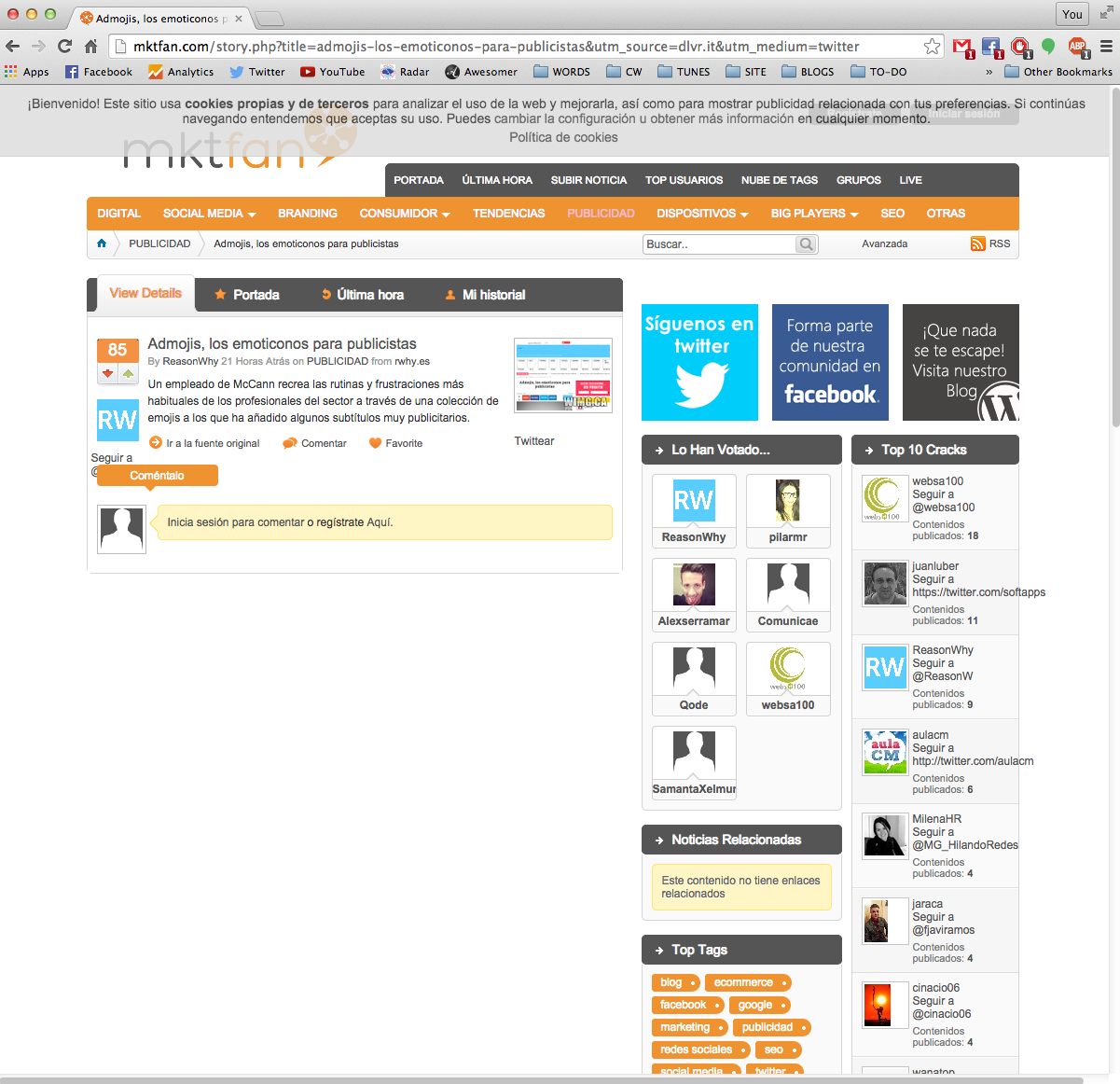Open the Other Bookmarks folder
This screenshot has width=1120, height=1084.
(x=1058, y=72)
